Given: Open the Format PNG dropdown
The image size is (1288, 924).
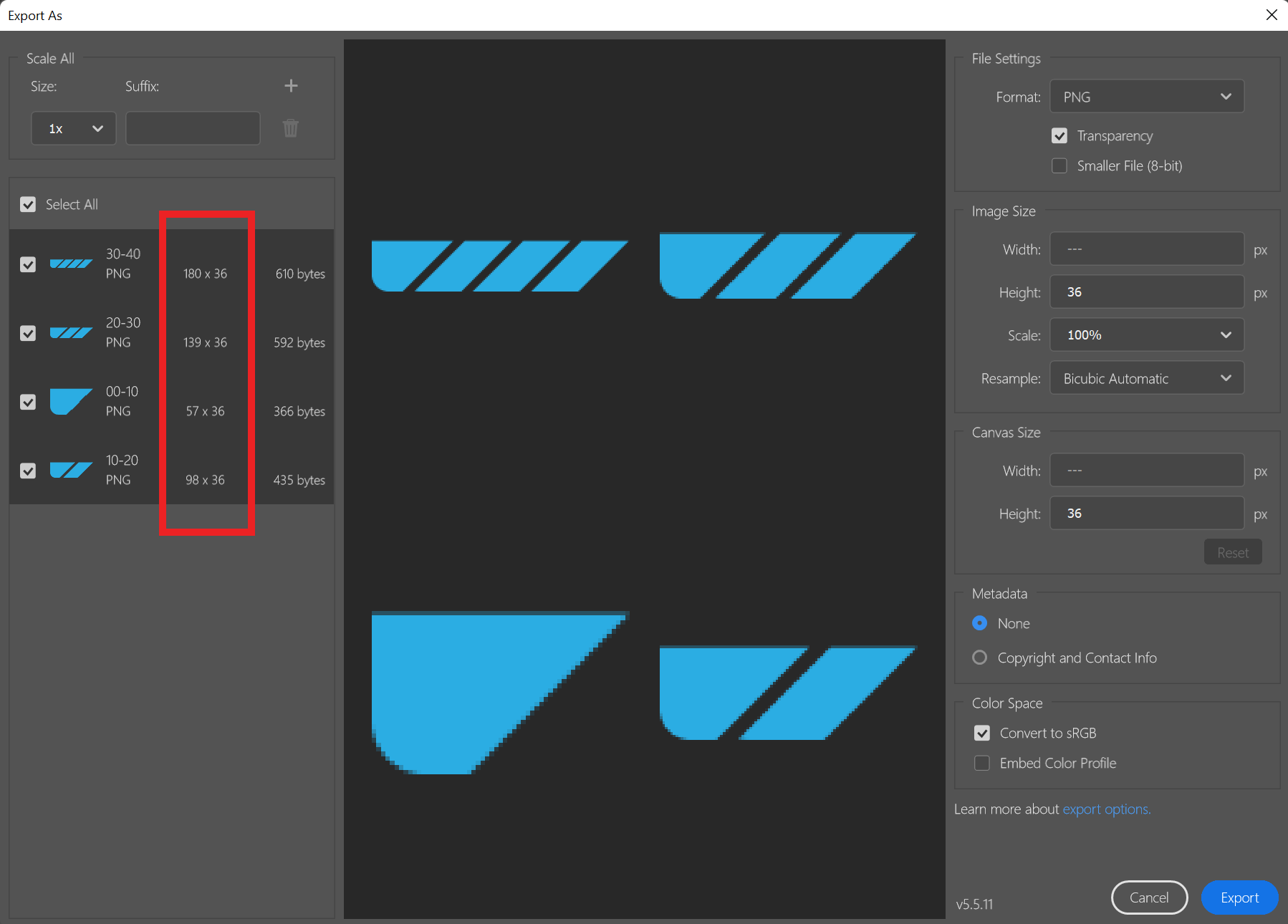Looking at the screenshot, I should click(x=1147, y=97).
